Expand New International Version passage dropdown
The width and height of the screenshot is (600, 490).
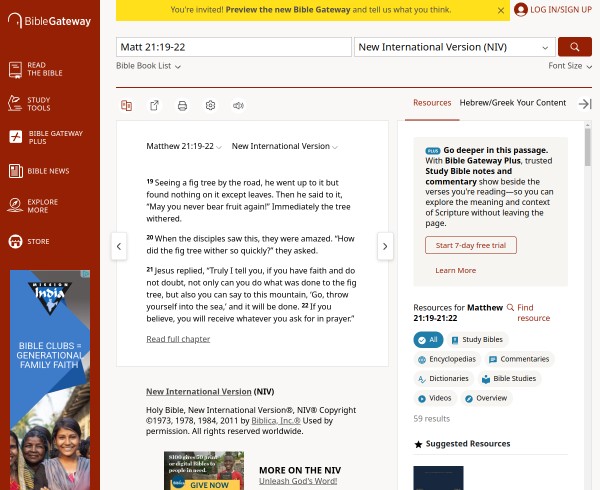coord(284,146)
